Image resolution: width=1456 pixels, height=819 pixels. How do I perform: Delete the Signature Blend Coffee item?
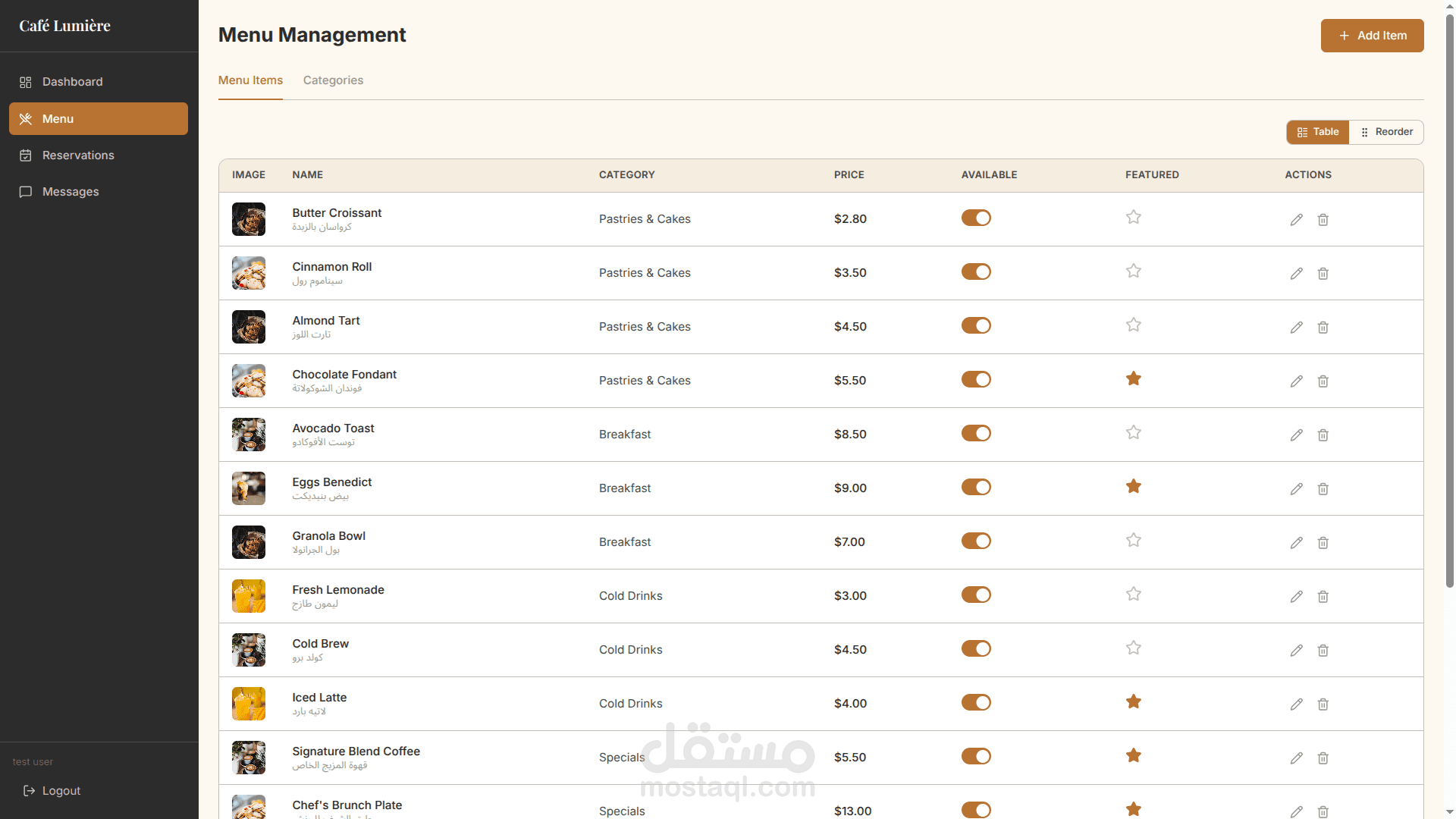pyautogui.click(x=1323, y=758)
